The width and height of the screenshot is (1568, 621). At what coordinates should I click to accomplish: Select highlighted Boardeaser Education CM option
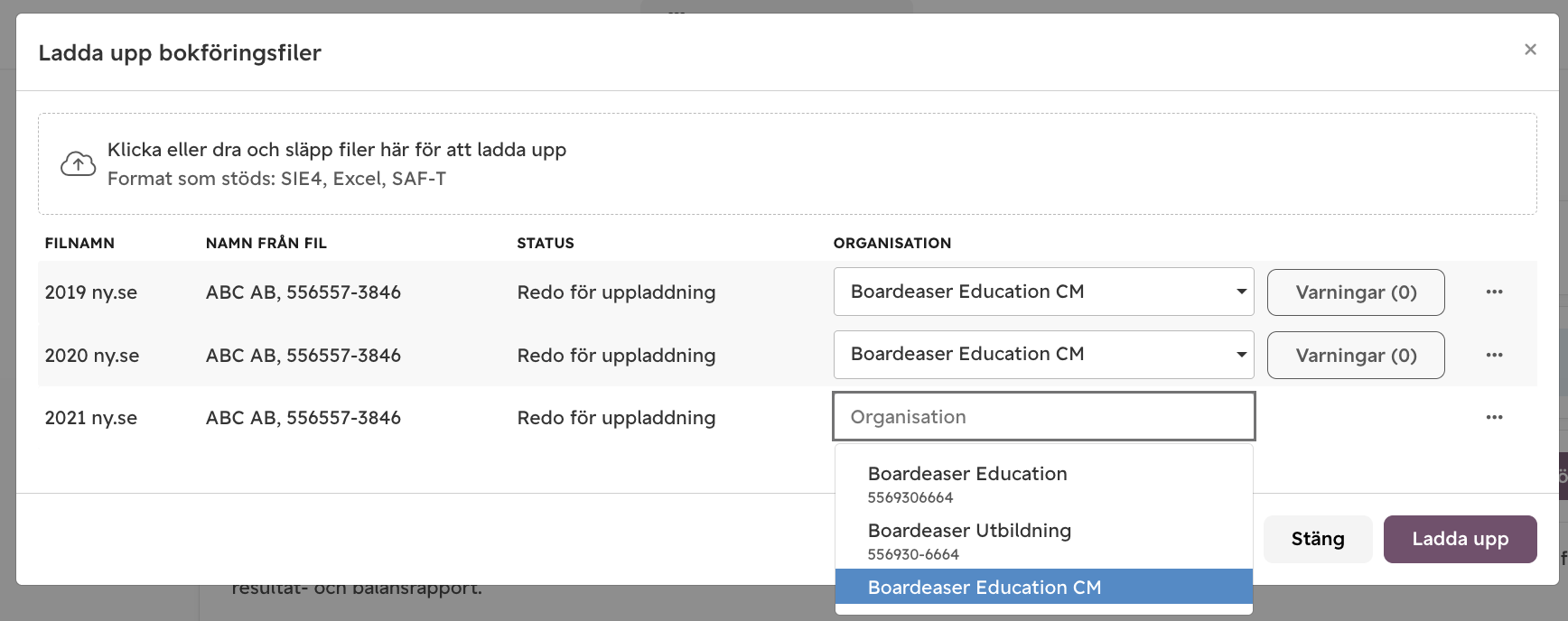pyautogui.click(x=1043, y=587)
